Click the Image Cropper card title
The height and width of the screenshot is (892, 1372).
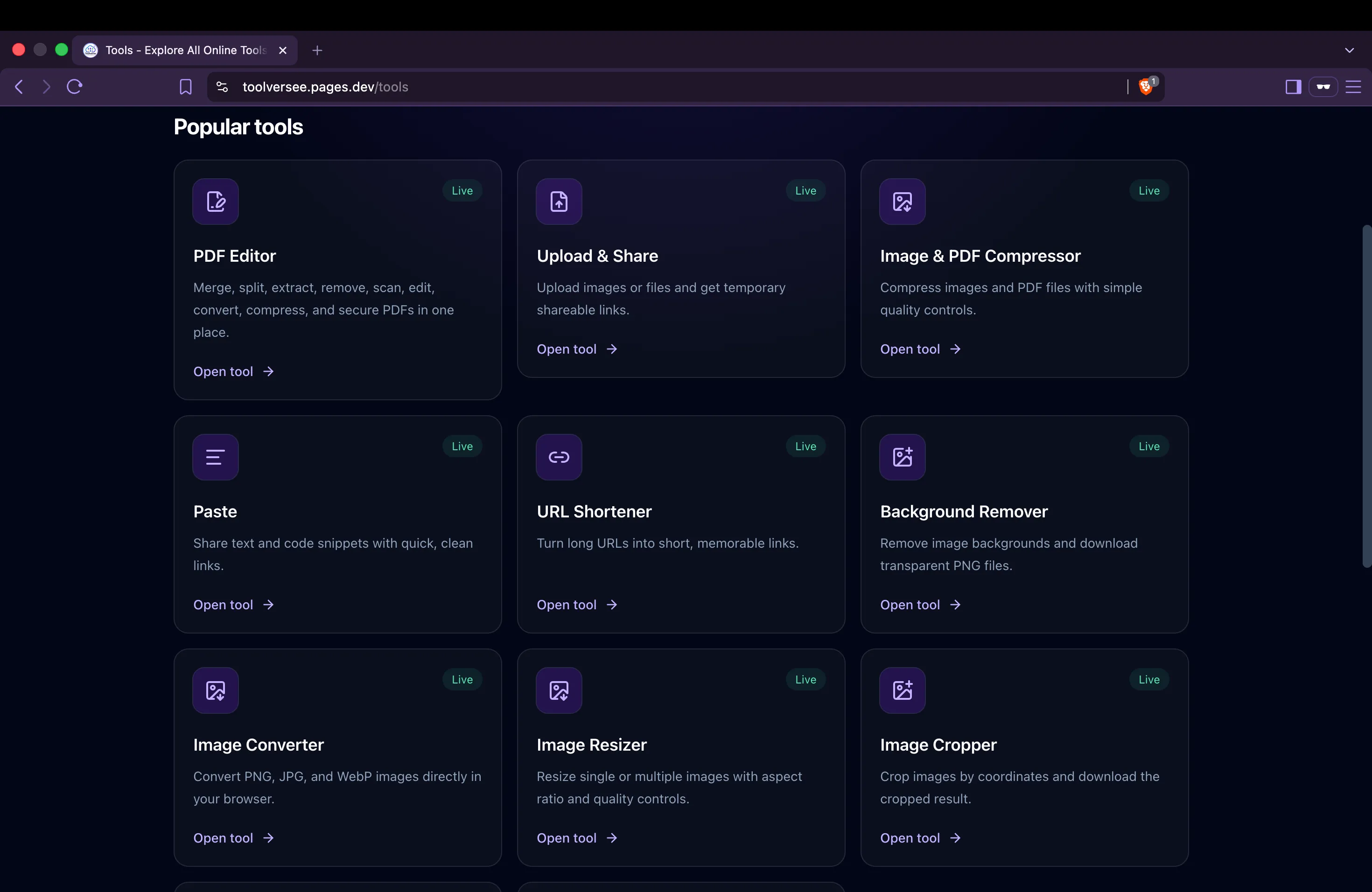[x=938, y=745]
